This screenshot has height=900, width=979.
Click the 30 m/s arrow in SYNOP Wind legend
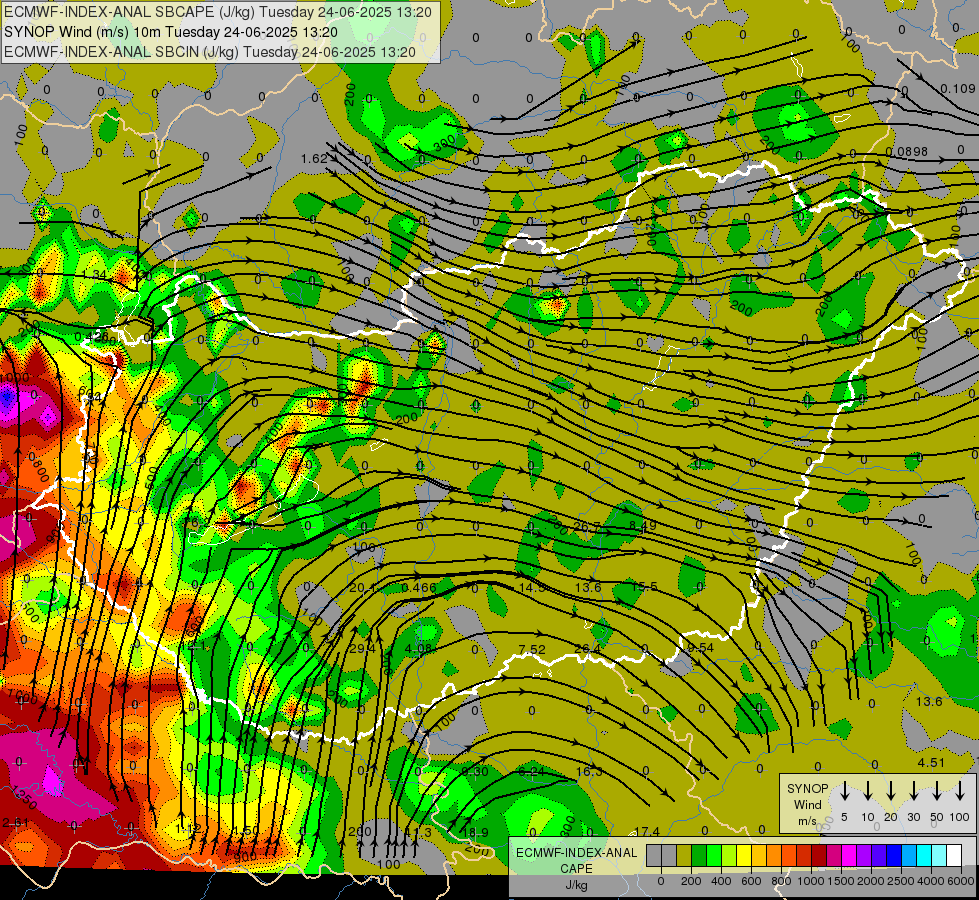coord(913,791)
